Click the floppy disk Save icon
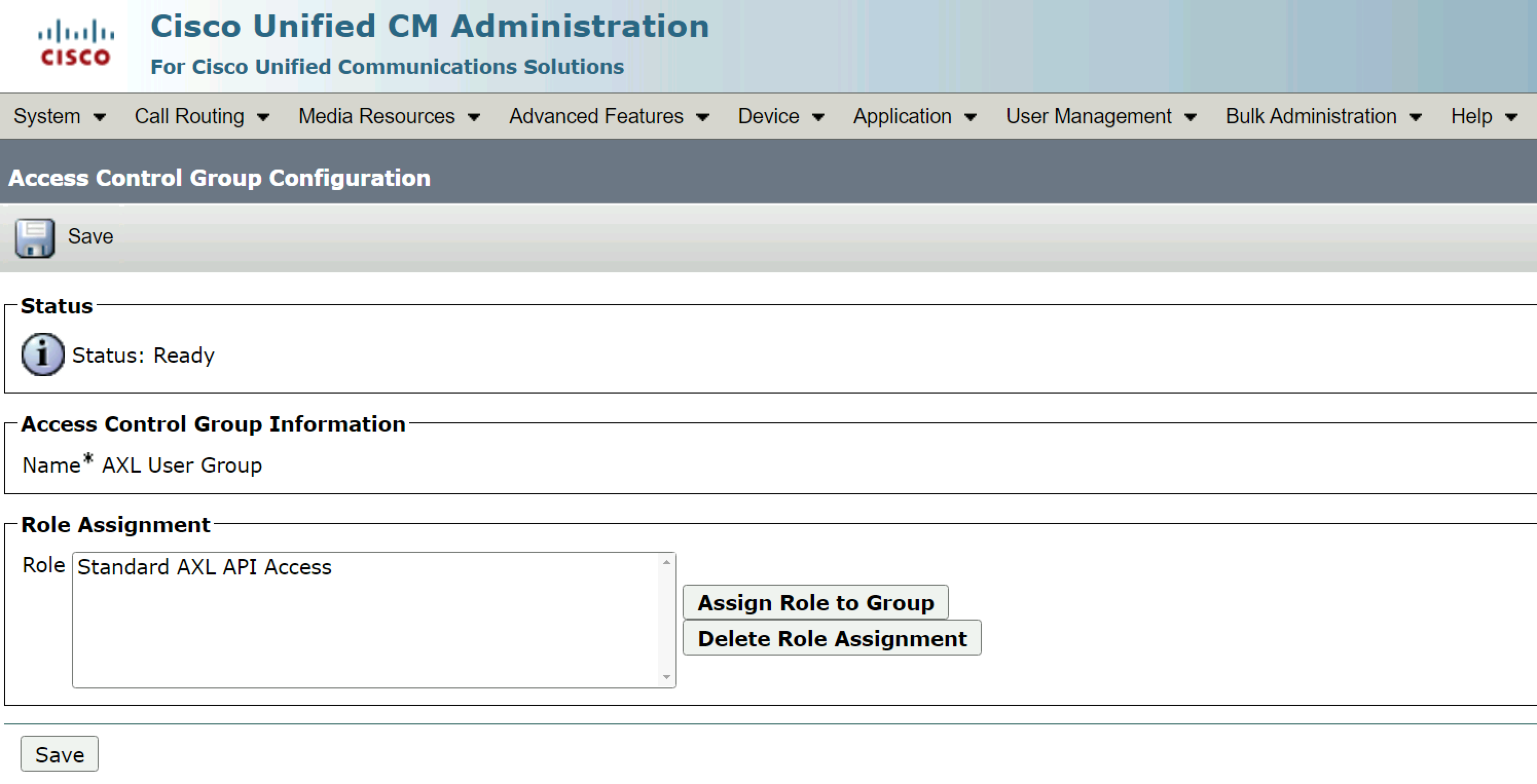The width and height of the screenshot is (1537, 784). pyautogui.click(x=35, y=237)
